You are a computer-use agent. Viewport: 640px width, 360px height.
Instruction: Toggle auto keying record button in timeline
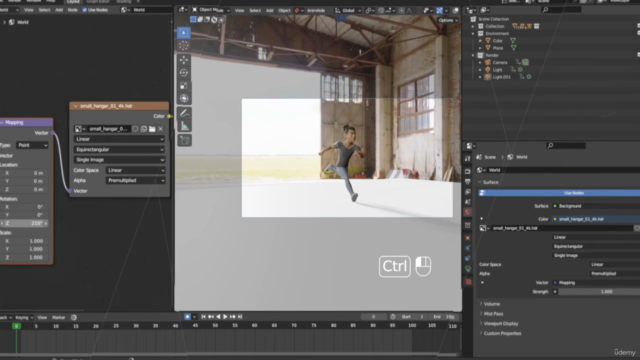pos(187,317)
